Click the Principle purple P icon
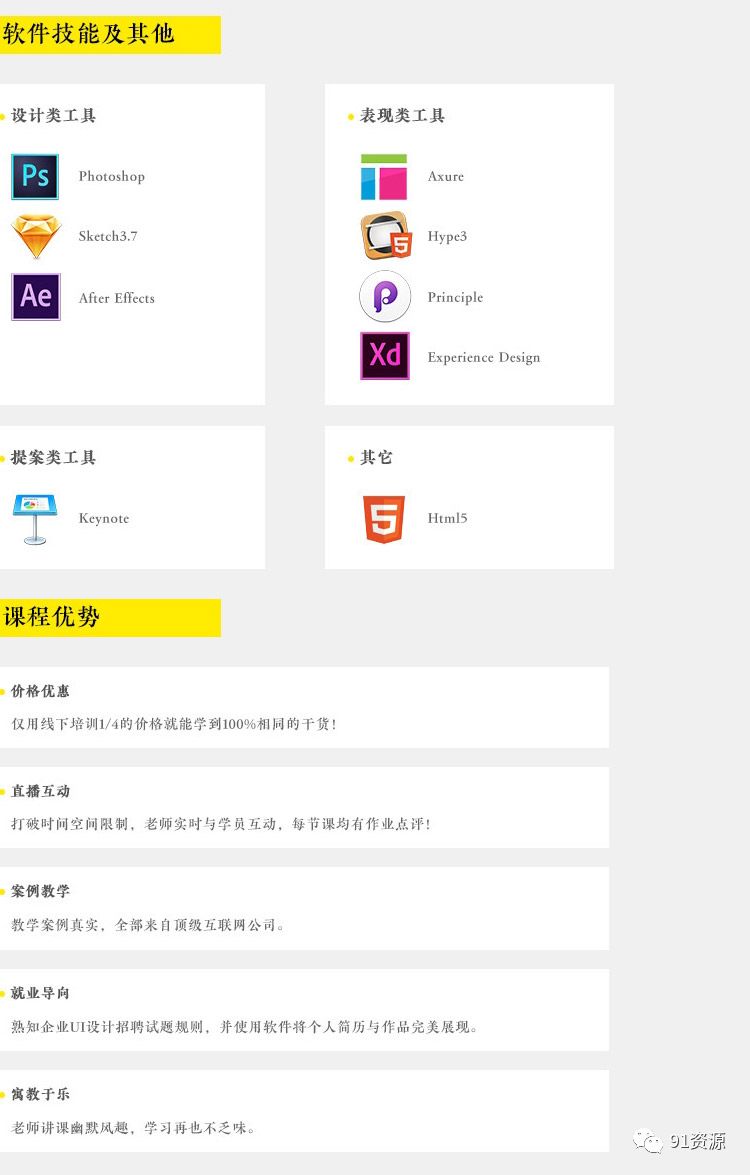Viewport: 750px width, 1175px height. (385, 297)
